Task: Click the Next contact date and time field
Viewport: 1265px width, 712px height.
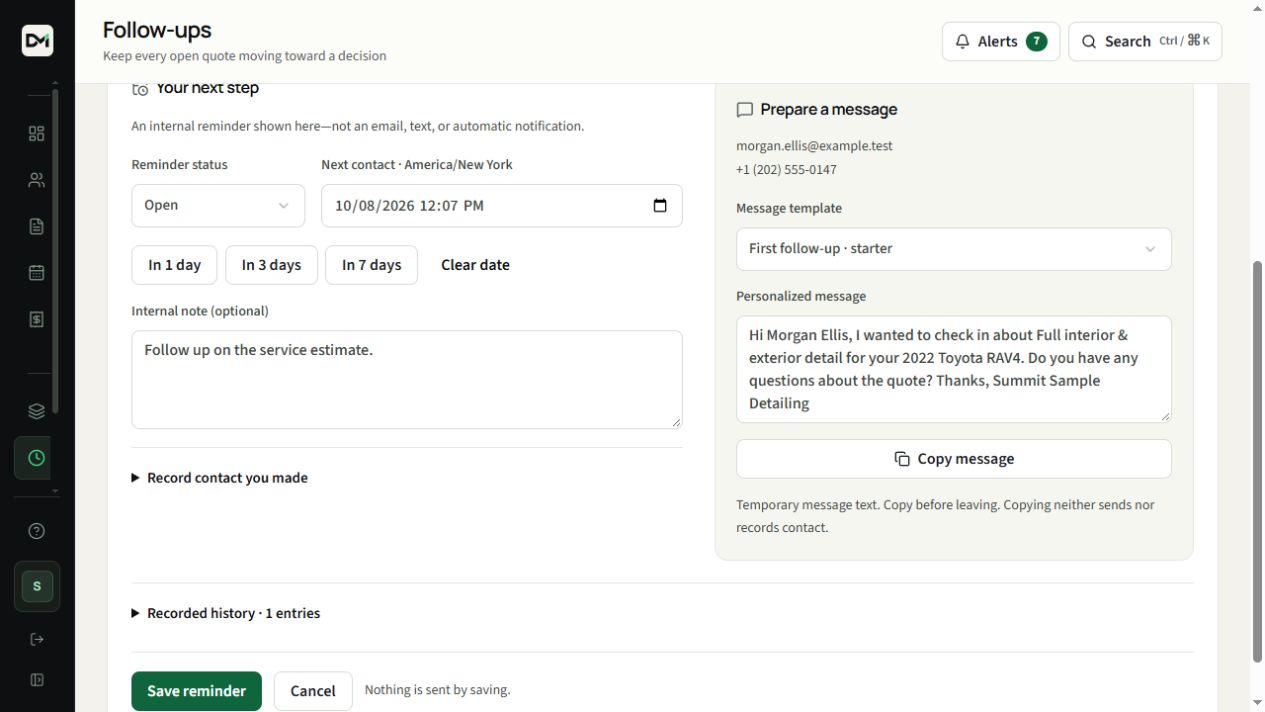Action: point(501,205)
